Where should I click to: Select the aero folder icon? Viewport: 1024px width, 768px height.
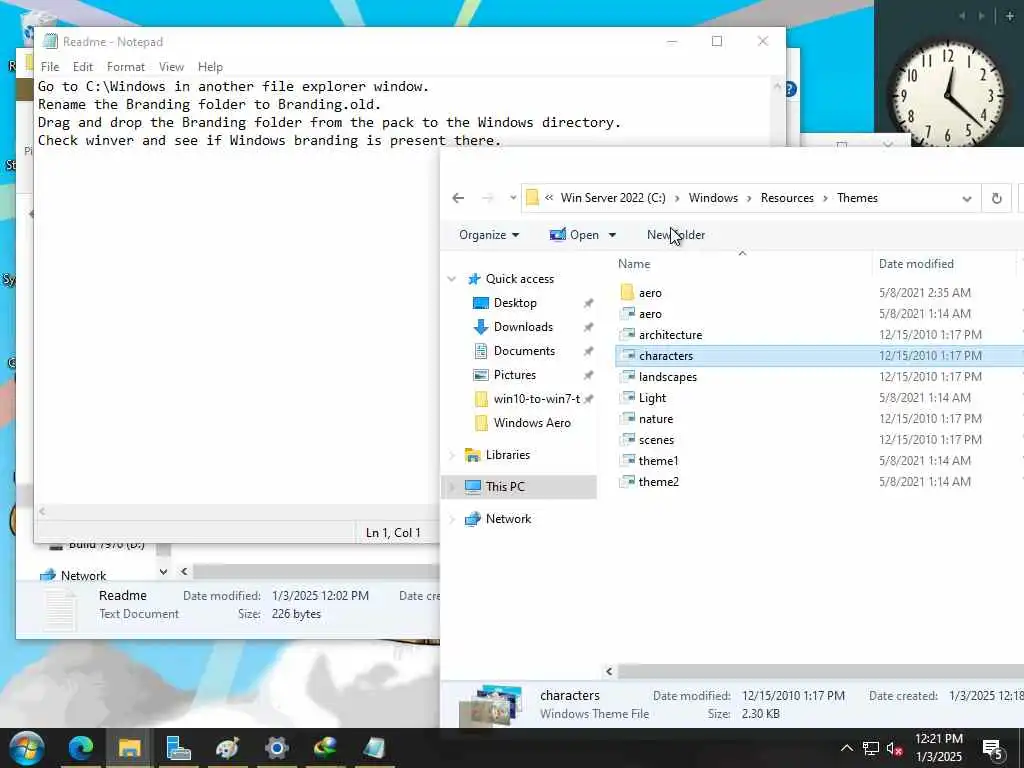point(627,293)
